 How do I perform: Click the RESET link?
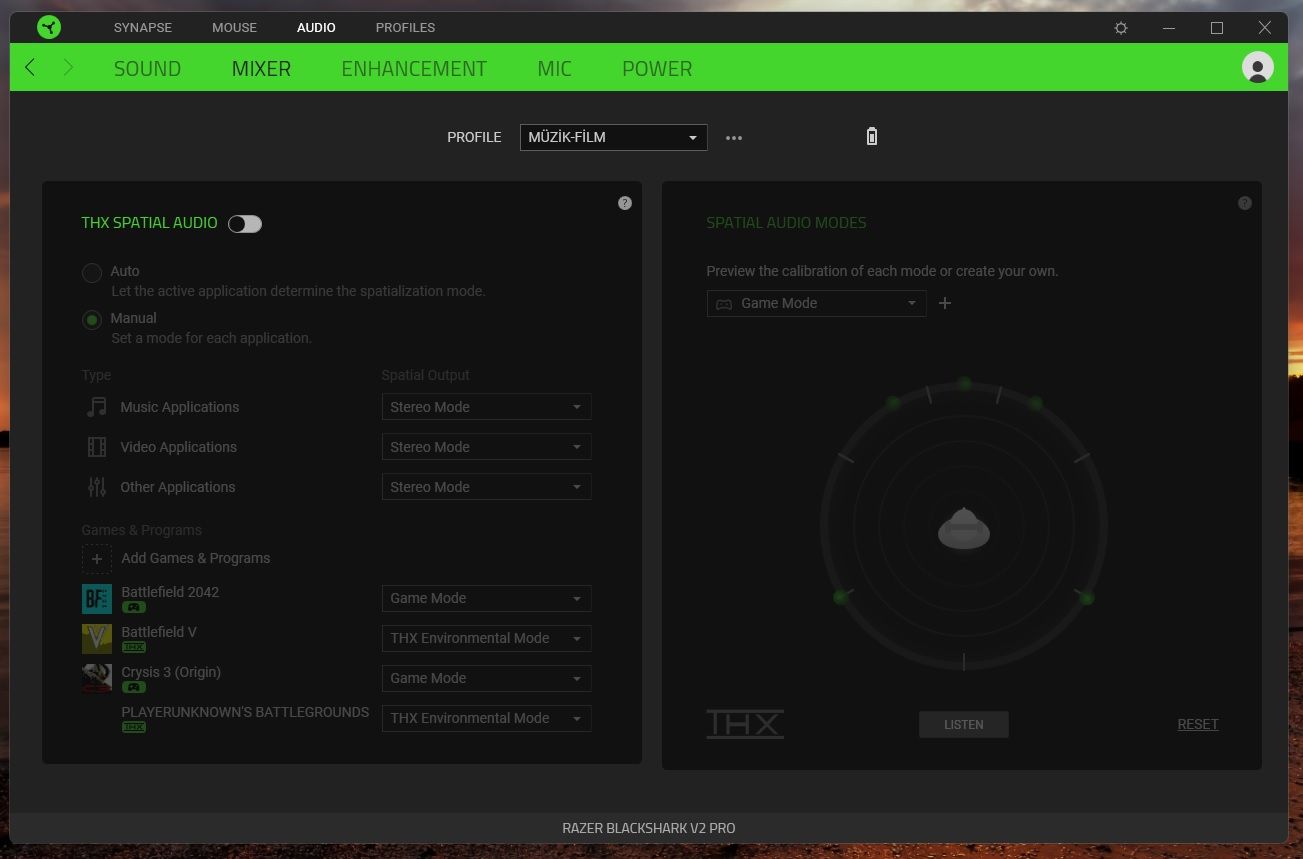coord(1198,724)
